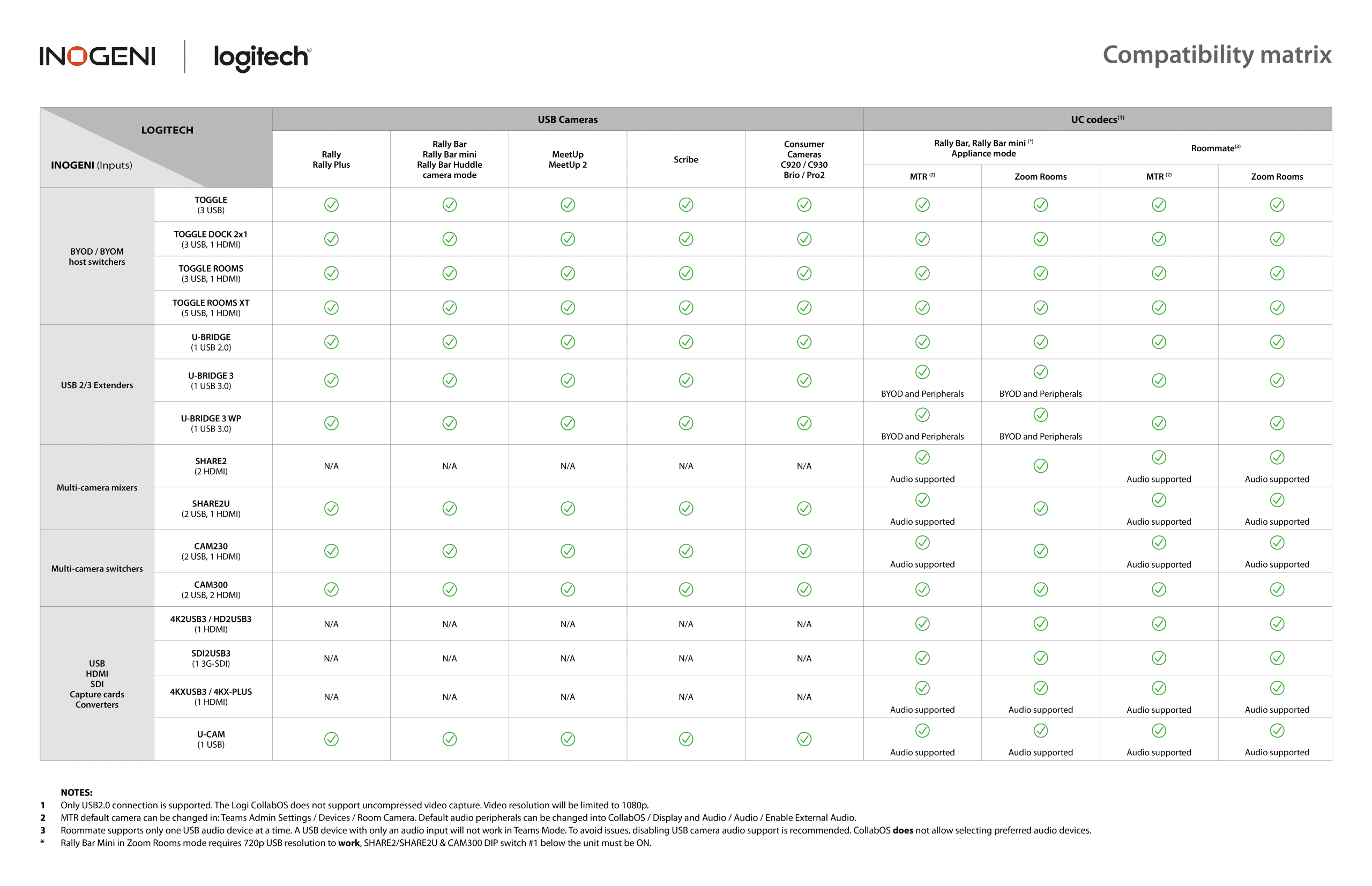Screen dimensions: 1372x886
Task: Click U-CAM checkmark under Consumer Cameras
Action: tap(804, 739)
